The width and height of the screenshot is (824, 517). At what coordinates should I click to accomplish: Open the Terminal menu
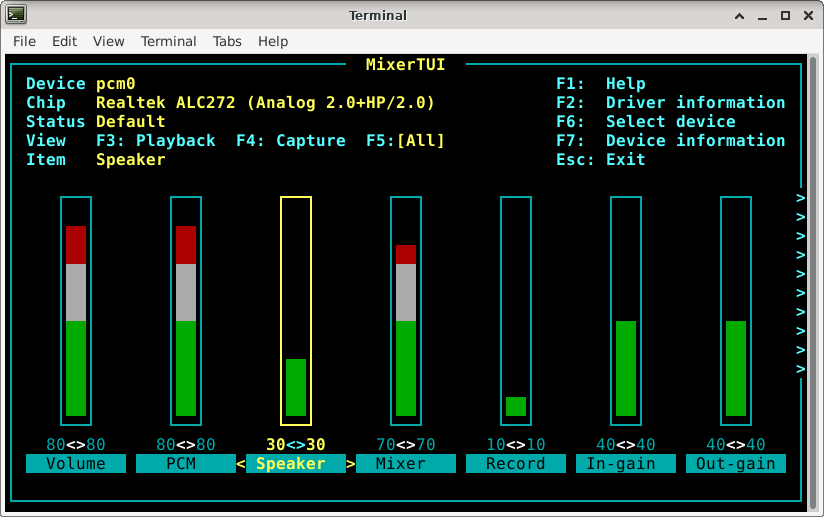pyautogui.click(x=168, y=41)
